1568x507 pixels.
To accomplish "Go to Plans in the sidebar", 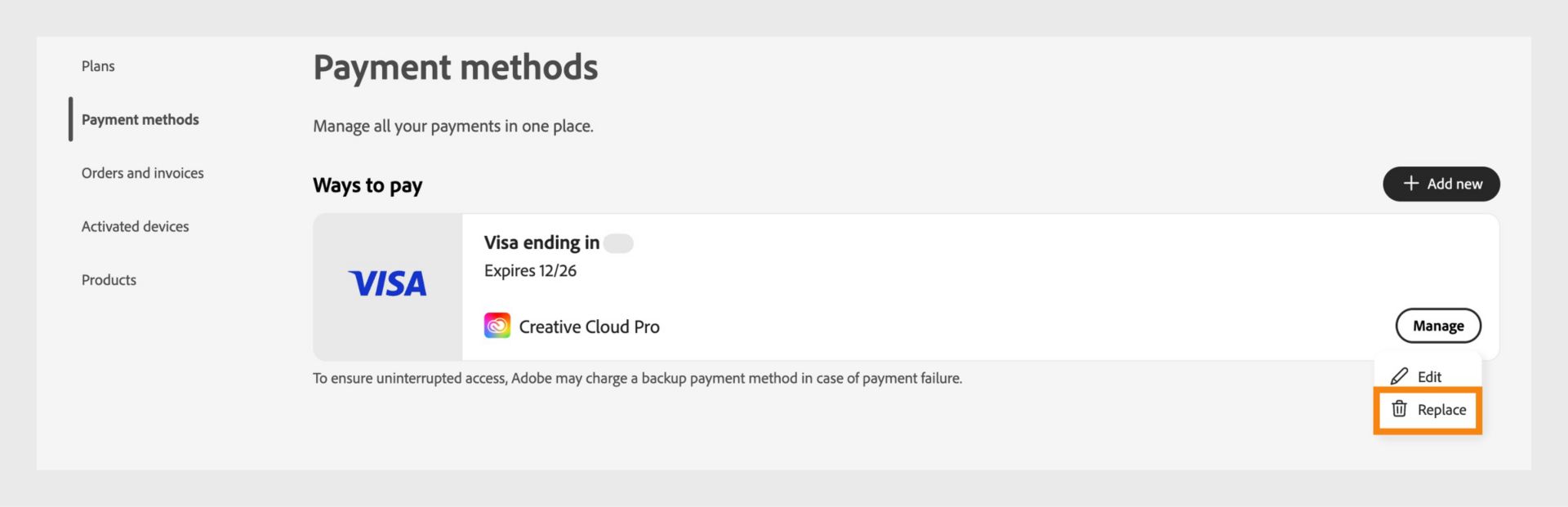I will point(98,66).
